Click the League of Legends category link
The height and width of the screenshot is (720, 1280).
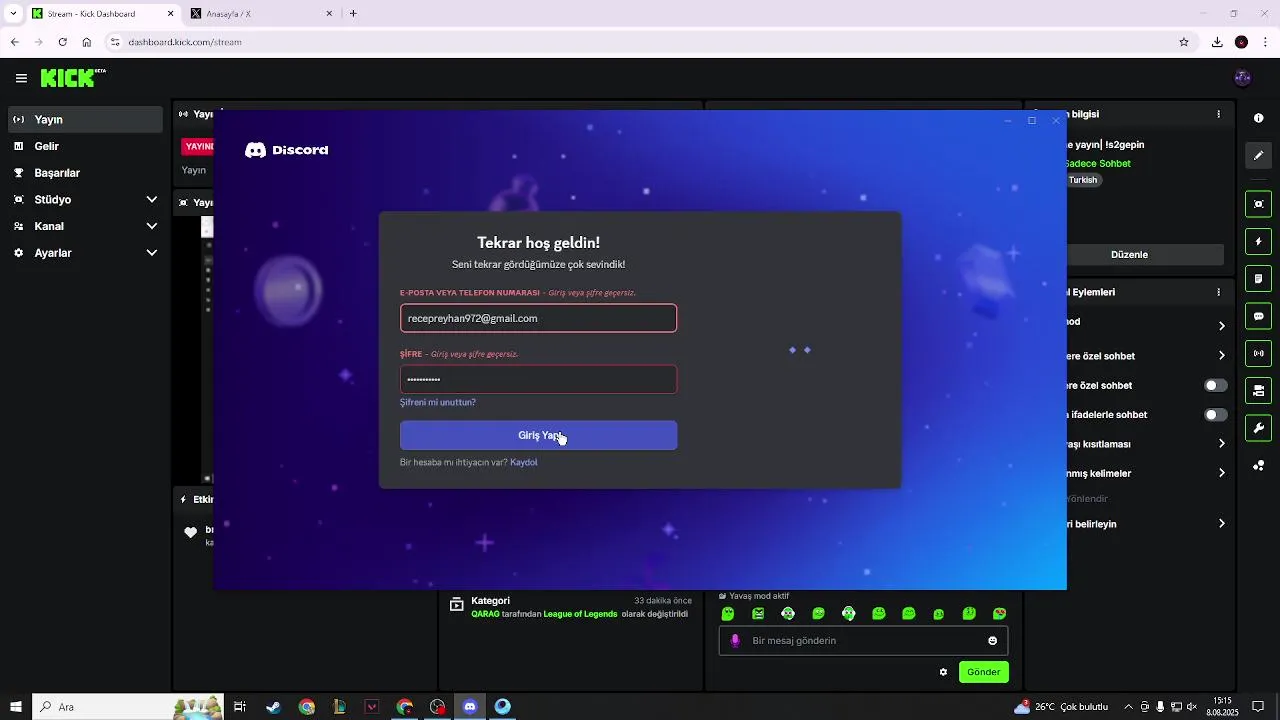click(580, 614)
